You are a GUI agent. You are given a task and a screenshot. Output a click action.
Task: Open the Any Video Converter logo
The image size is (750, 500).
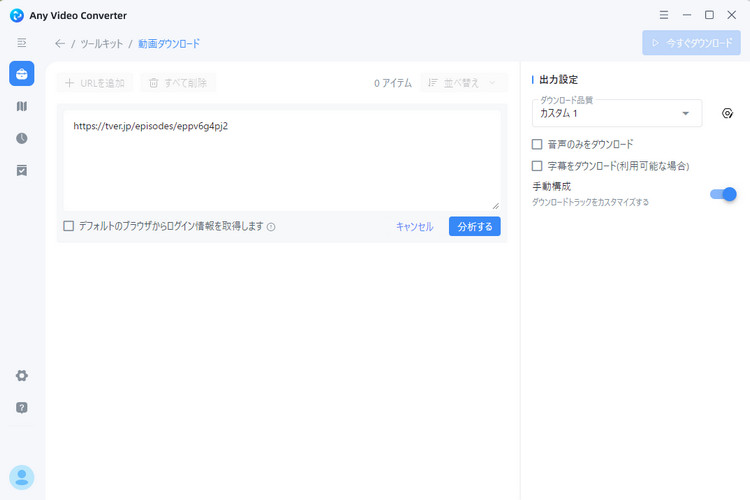point(17,15)
